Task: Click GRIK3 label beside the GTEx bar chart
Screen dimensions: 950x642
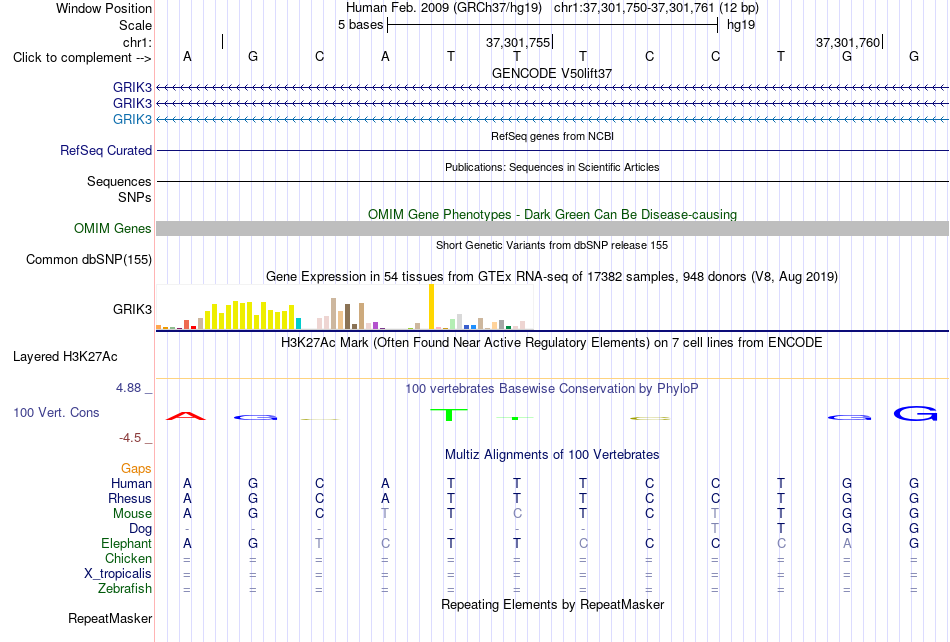Action: pyautogui.click(x=132, y=309)
